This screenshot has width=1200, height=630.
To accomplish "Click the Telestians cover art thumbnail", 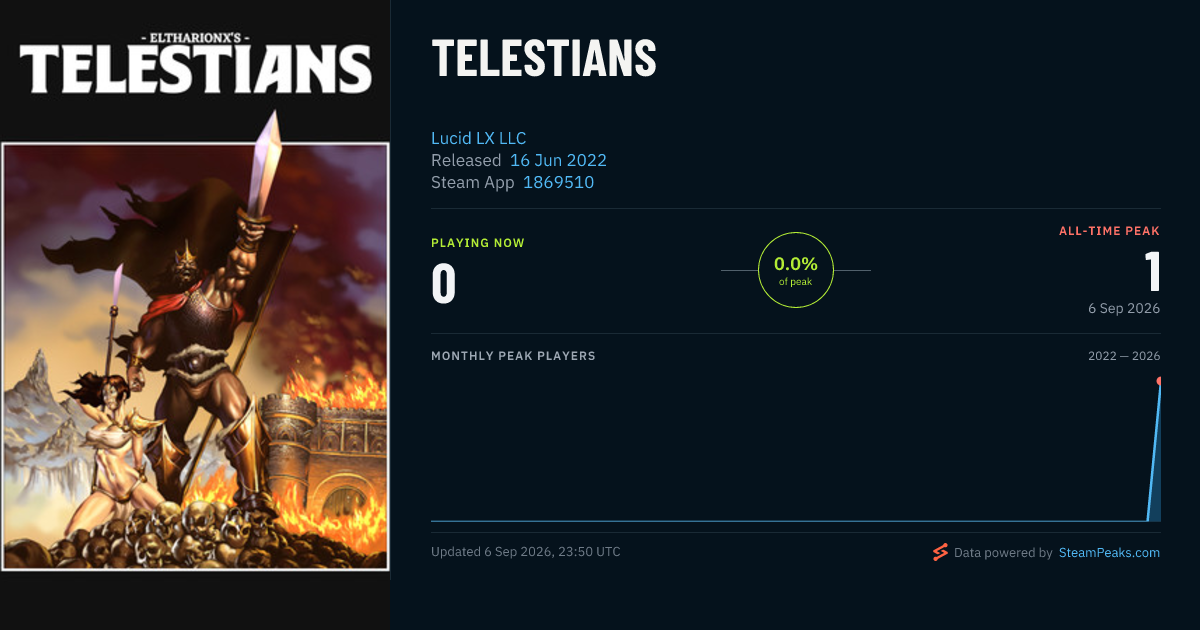I will (195, 357).
